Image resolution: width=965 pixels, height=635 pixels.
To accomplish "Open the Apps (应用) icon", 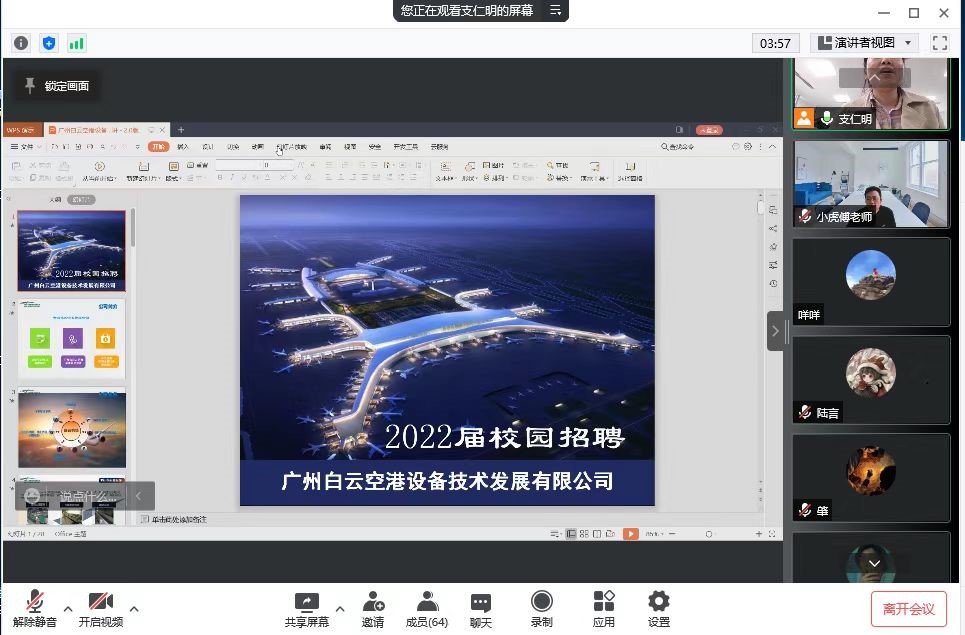I will 603,609.
